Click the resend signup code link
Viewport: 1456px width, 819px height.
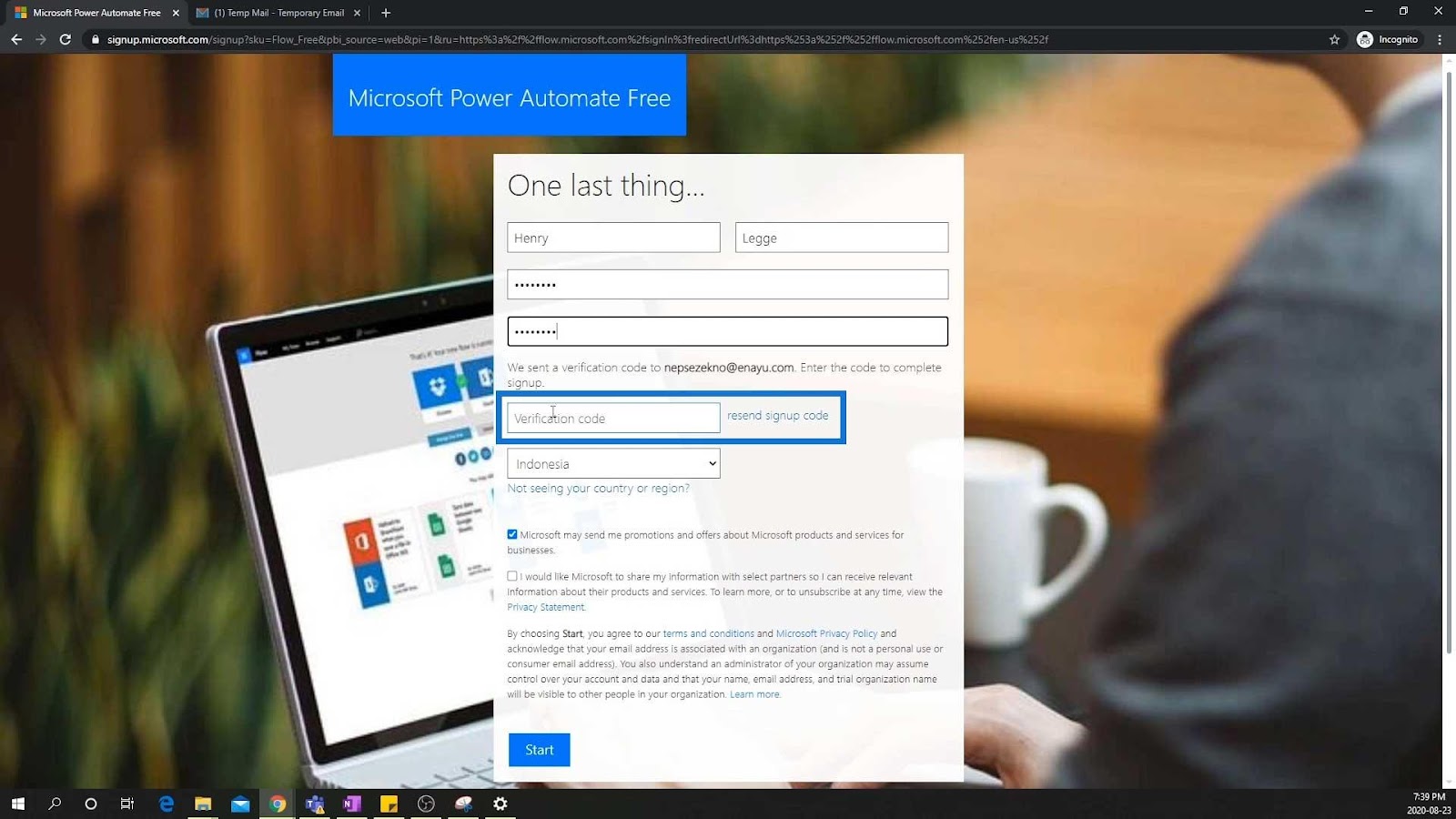778,415
